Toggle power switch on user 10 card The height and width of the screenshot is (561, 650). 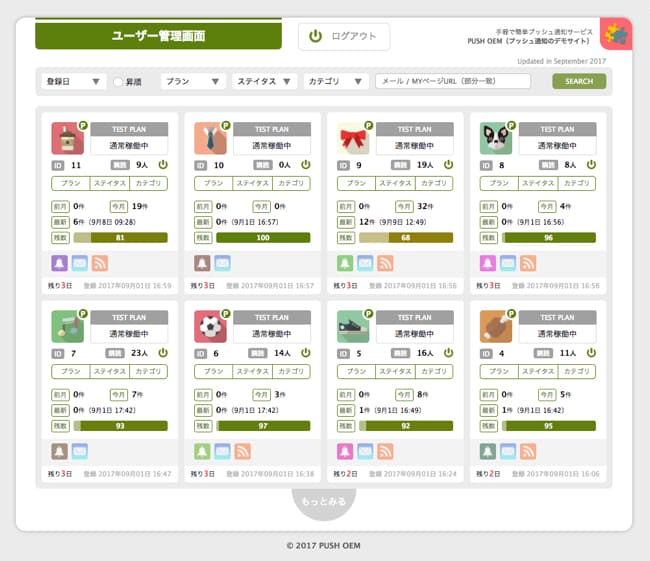click(x=306, y=165)
